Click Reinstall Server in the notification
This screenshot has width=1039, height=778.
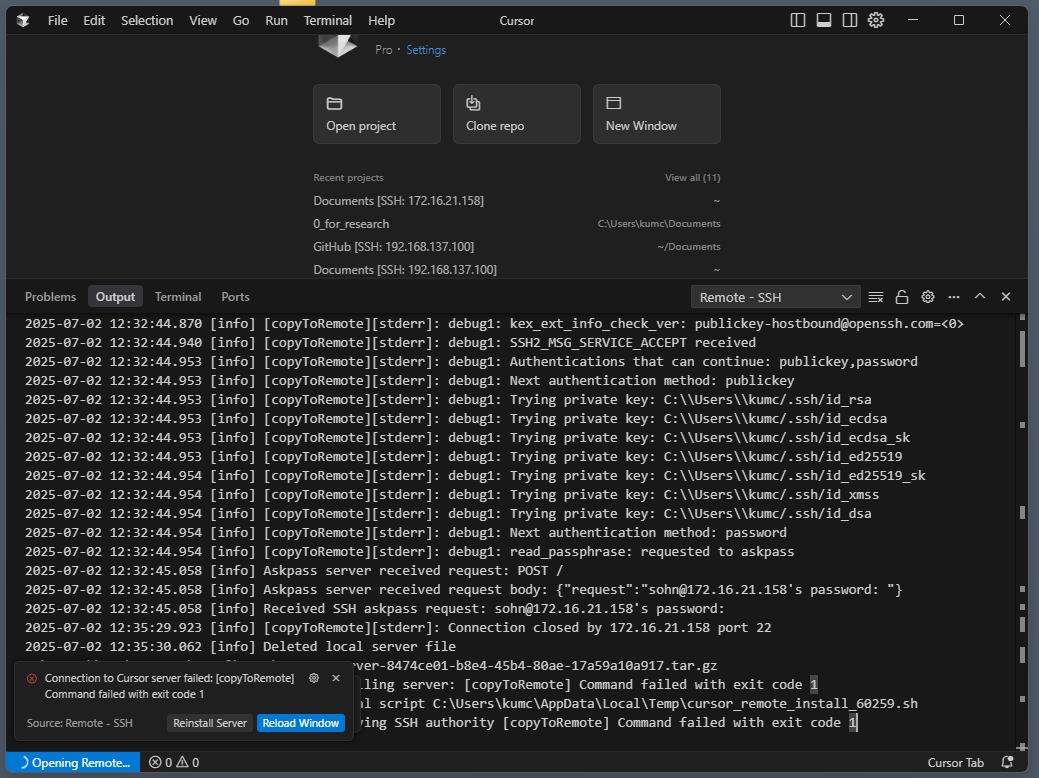click(209, 723)
